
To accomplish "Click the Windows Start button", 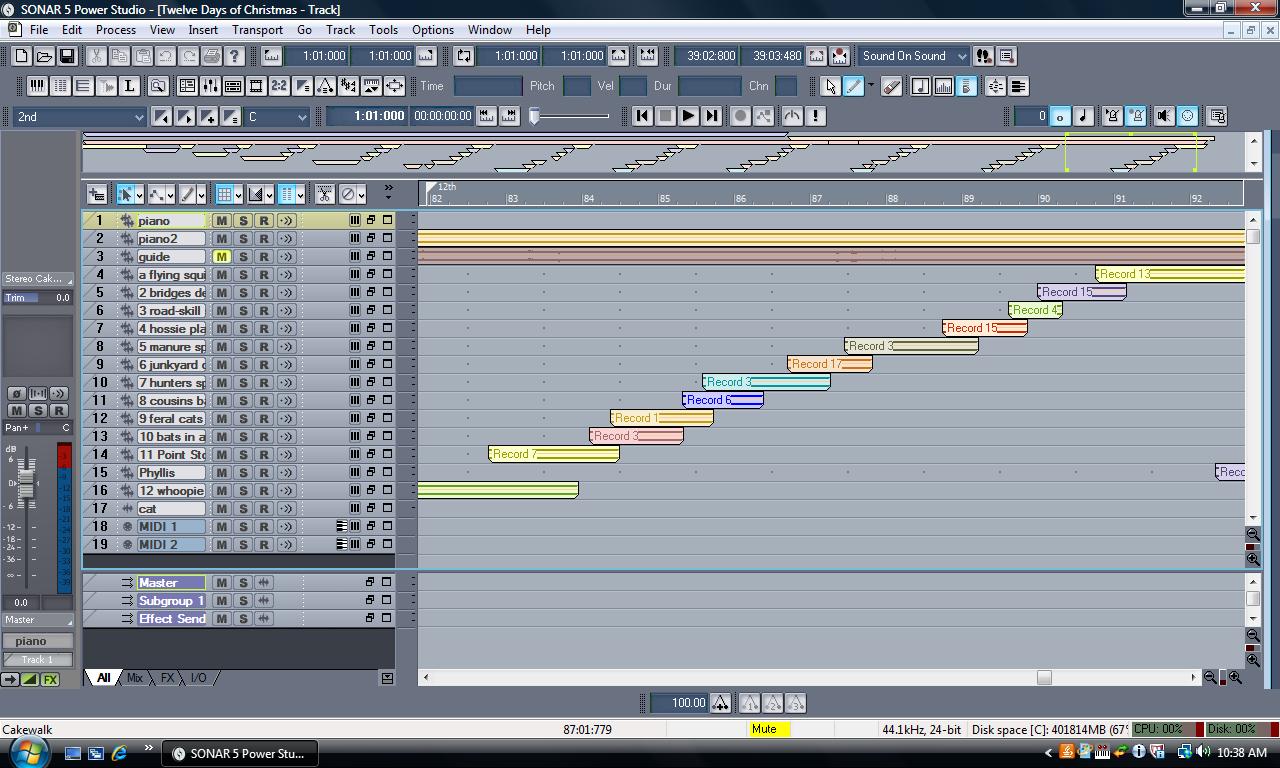I will point(29,752).
